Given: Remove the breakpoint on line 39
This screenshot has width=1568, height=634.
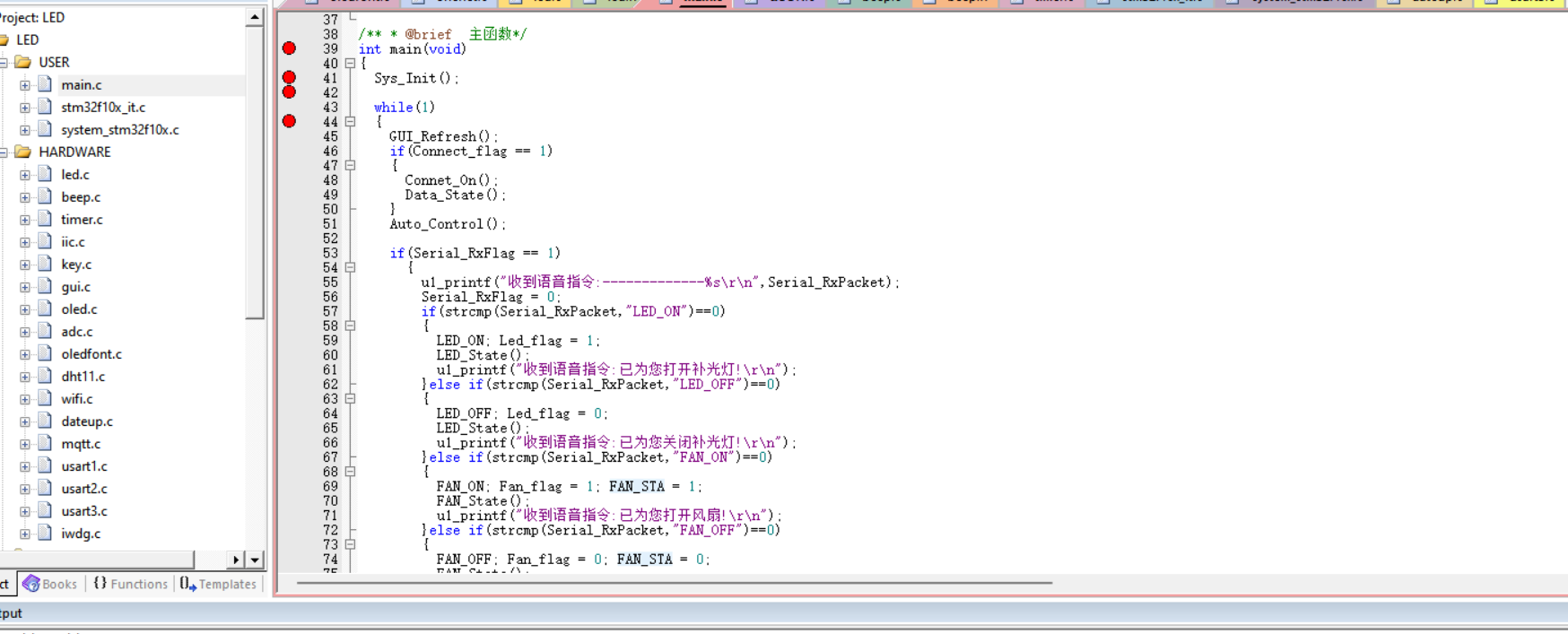Looking at the screenshot, I should 289,48.
